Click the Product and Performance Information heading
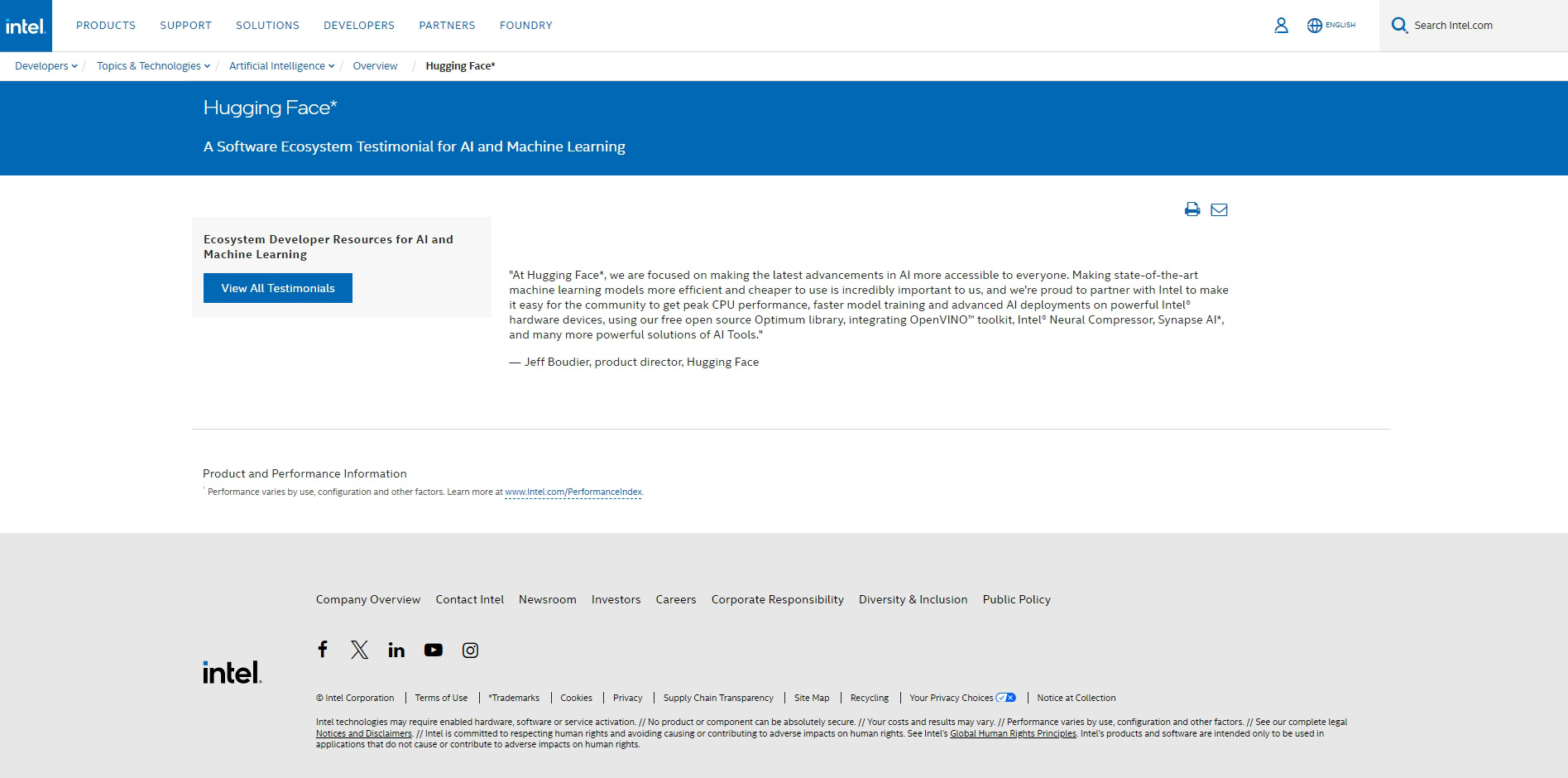The height and width of the screenshot is (778, 1568). pyautogui.click(x=304, y=473)
